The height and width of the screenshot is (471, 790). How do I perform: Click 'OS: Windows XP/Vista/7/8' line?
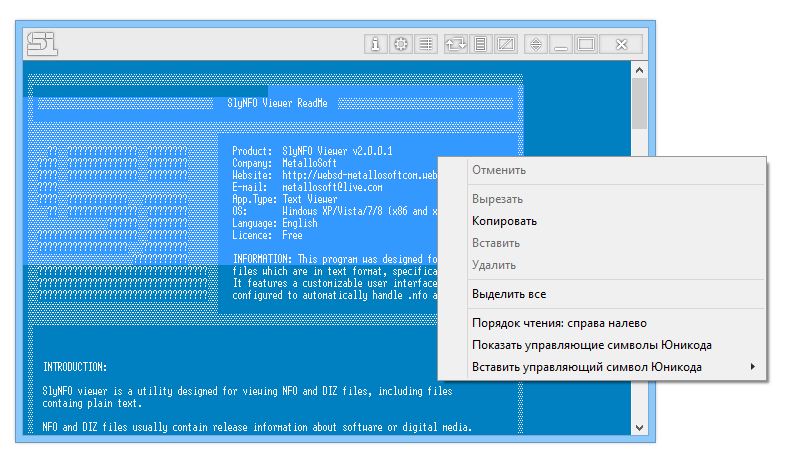pyautogui.click(x=335, y=211)
